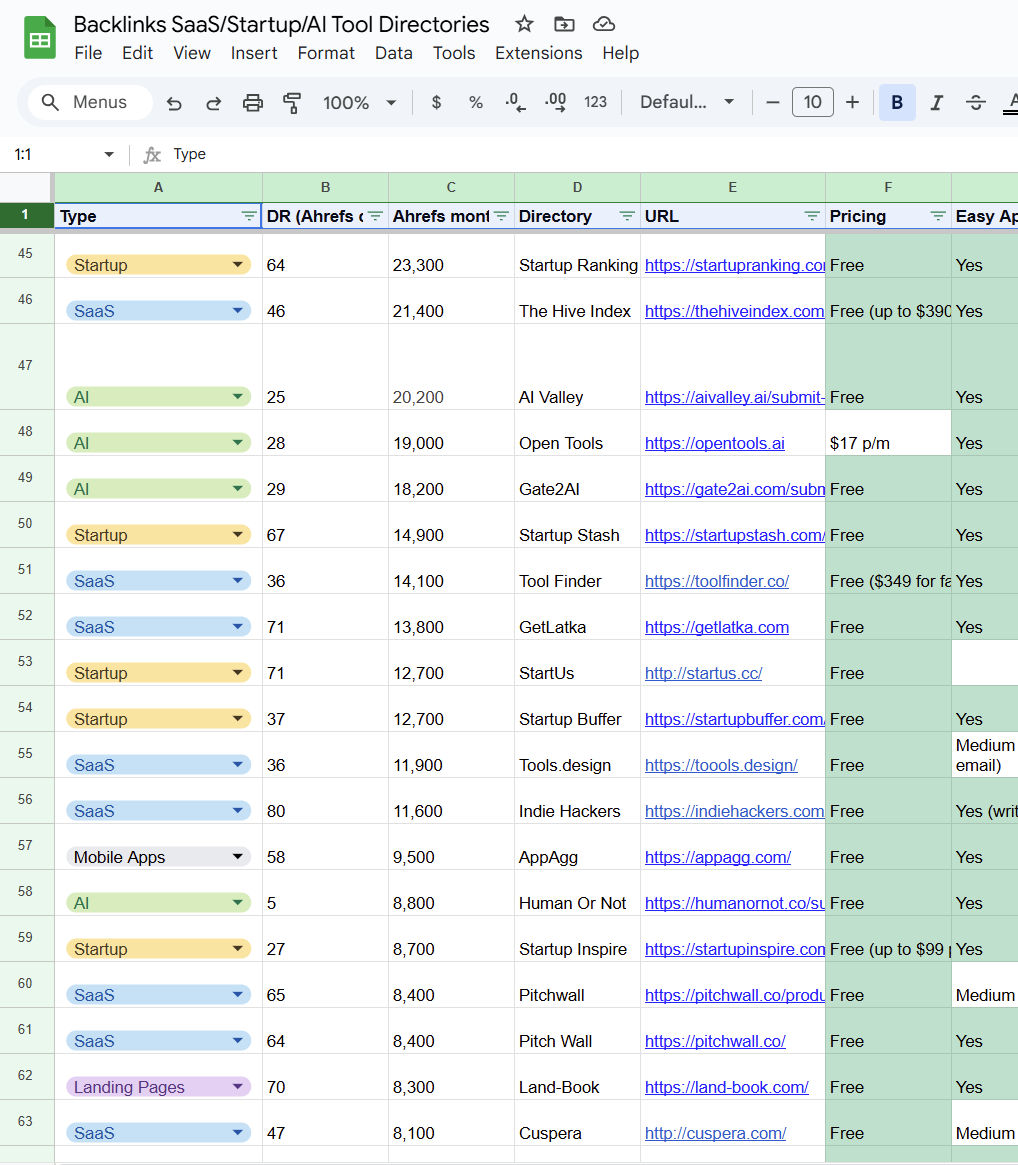Open the Extensions menu
Image resolution: width=1018 pixels, height=1165 pixels.
click(x=539, y=53)
